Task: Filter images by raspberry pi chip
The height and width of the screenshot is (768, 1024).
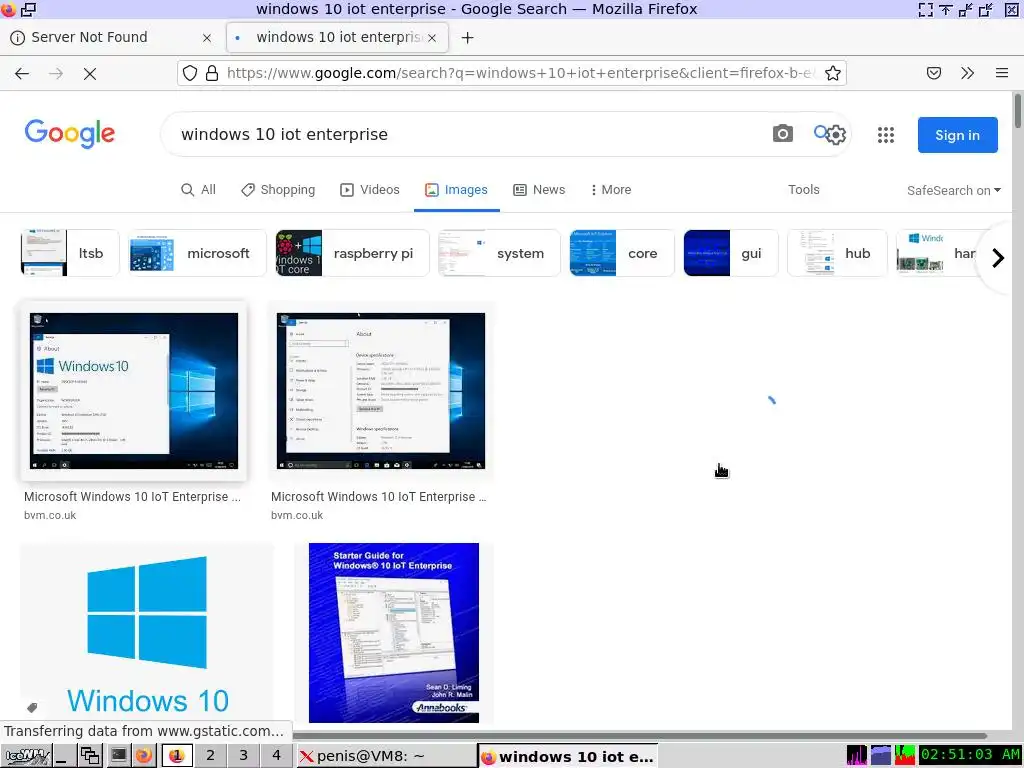Action: coord(353,253)
